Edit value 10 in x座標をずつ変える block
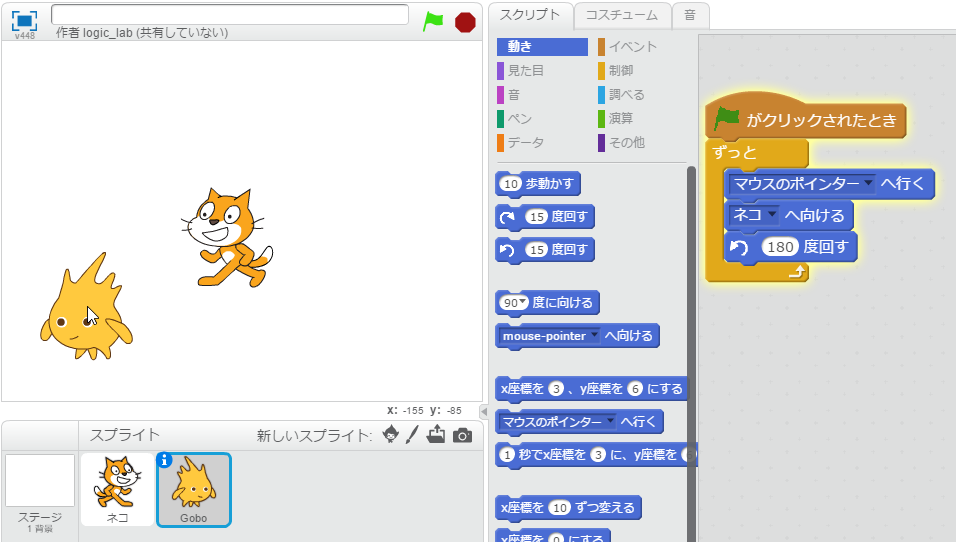The image size is (956, 542). click(559, 507)
